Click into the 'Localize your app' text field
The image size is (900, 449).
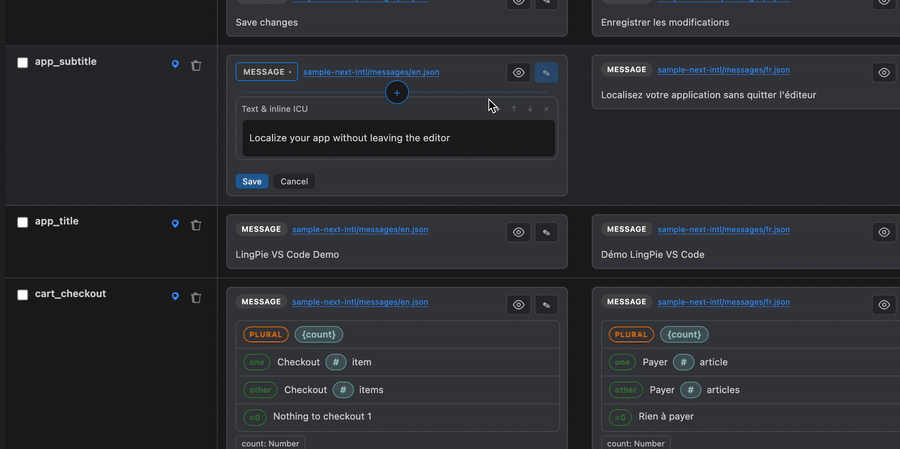[398, 138]
